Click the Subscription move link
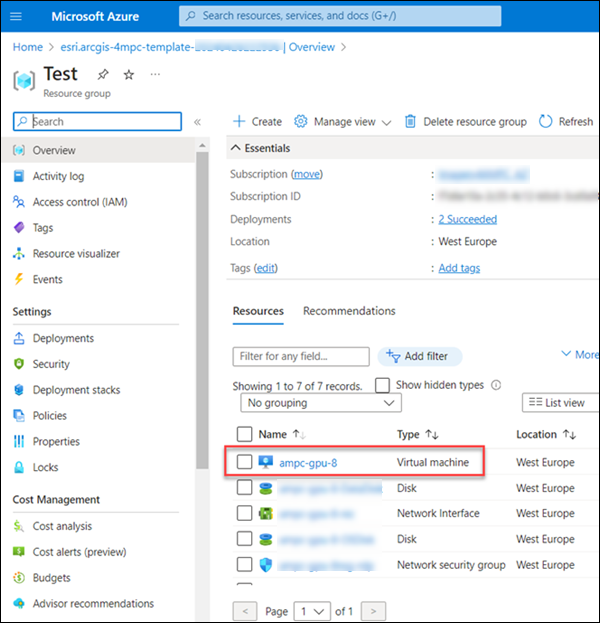This screenshot has width=600, height=623. pyautogui.click(x=306, y=174)
